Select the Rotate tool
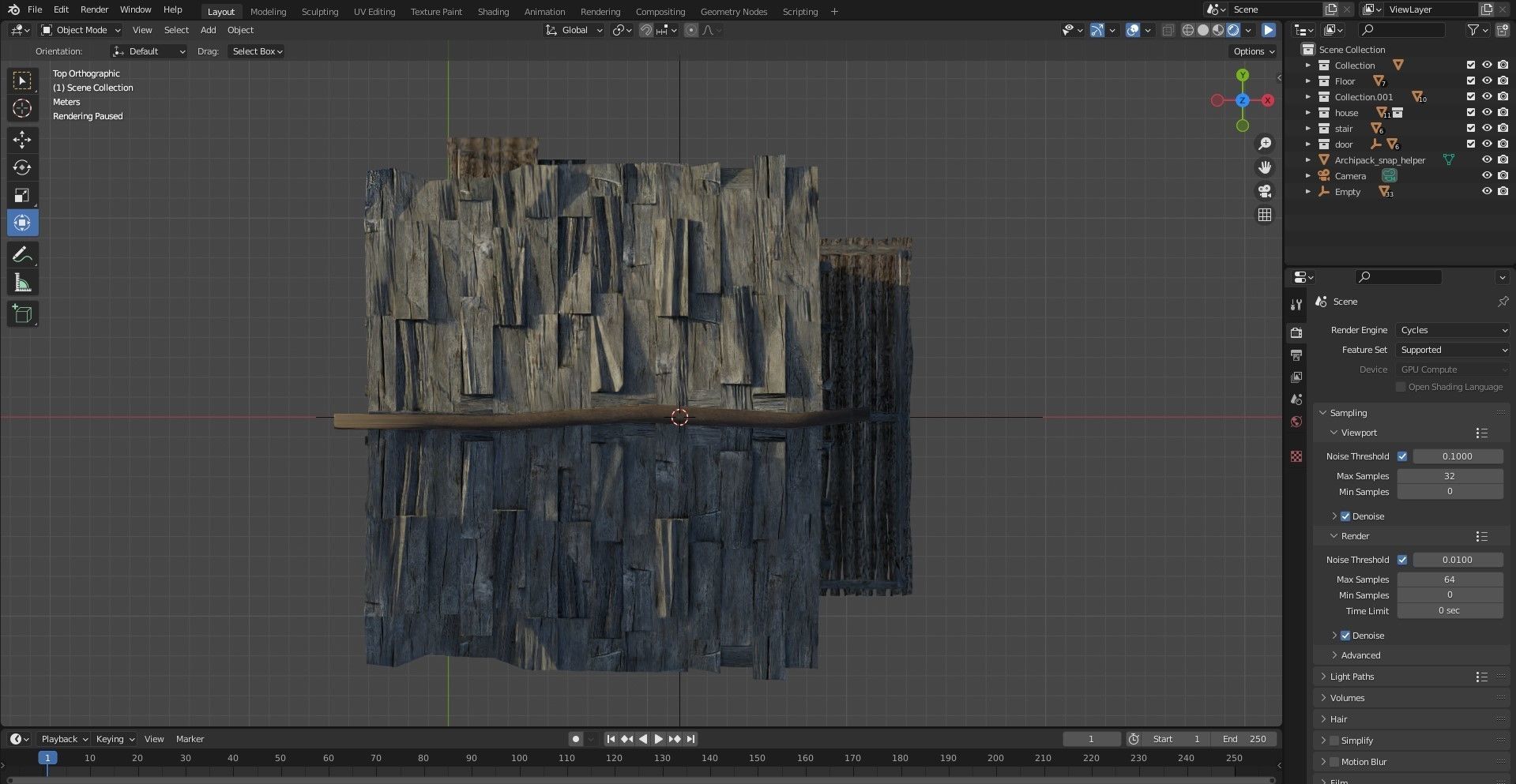 click(x=22, y=167)
